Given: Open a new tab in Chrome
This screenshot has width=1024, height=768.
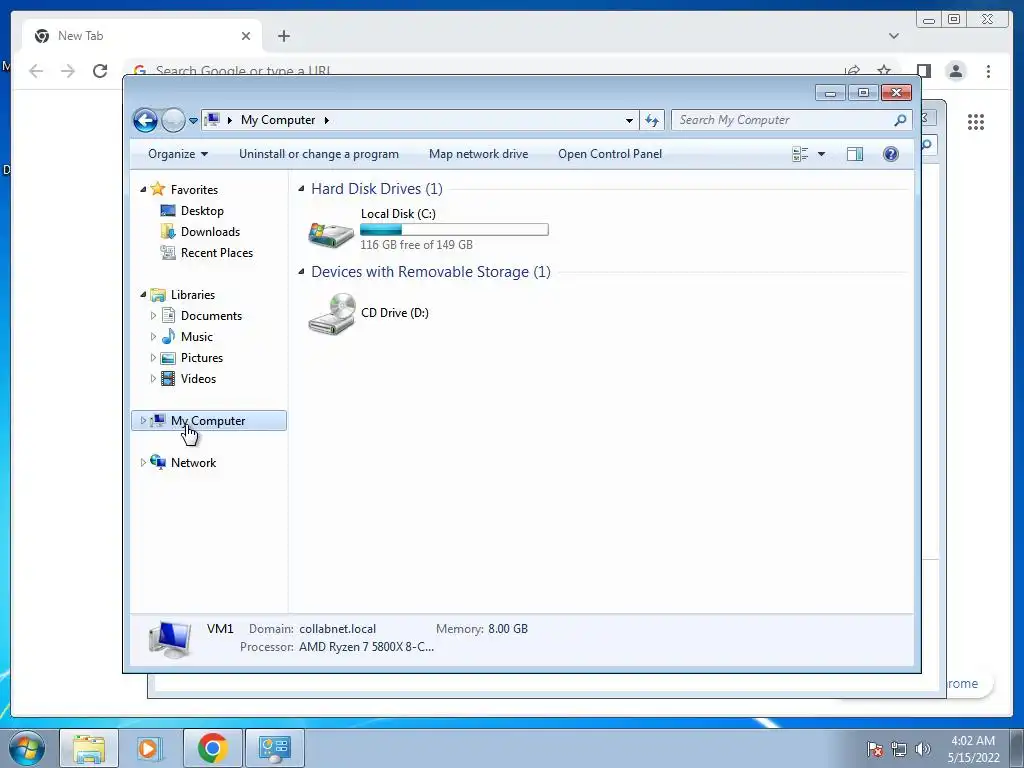Looking at the screenshot, I should pyautogui.click(x=283, y=36).
